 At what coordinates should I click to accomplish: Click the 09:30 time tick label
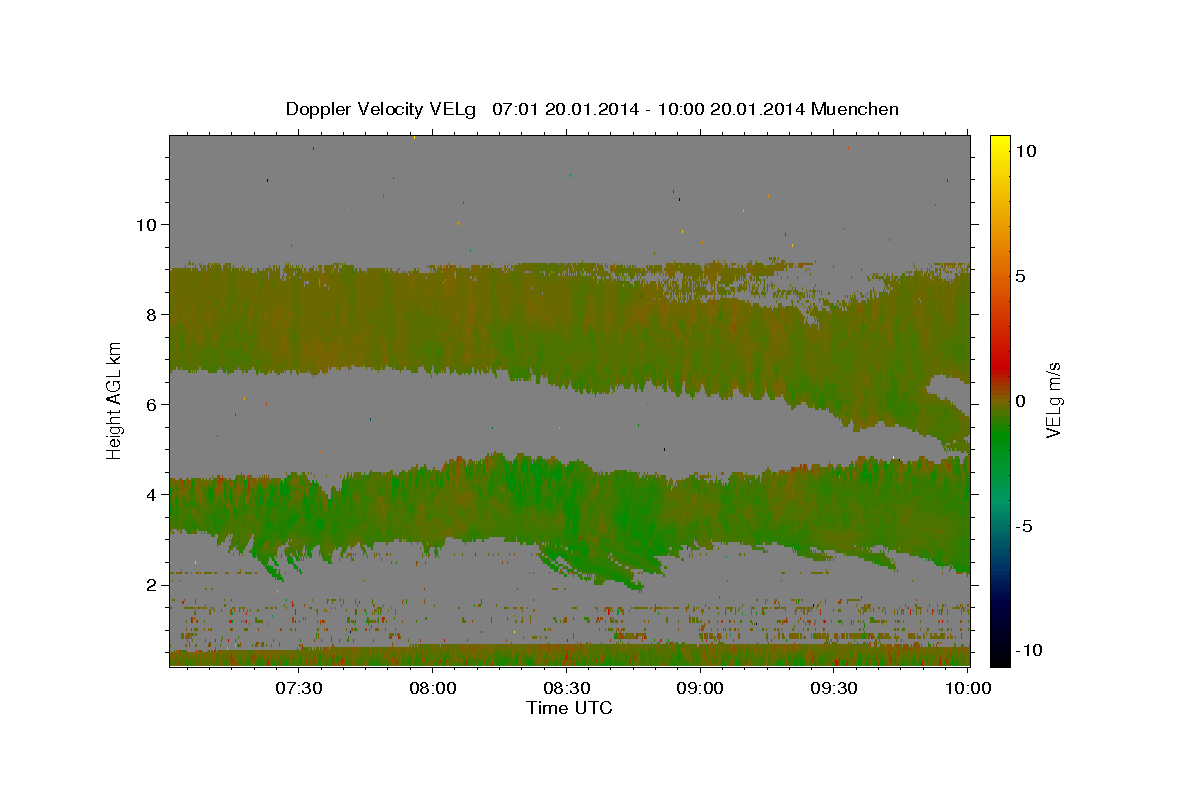point(834,688)
